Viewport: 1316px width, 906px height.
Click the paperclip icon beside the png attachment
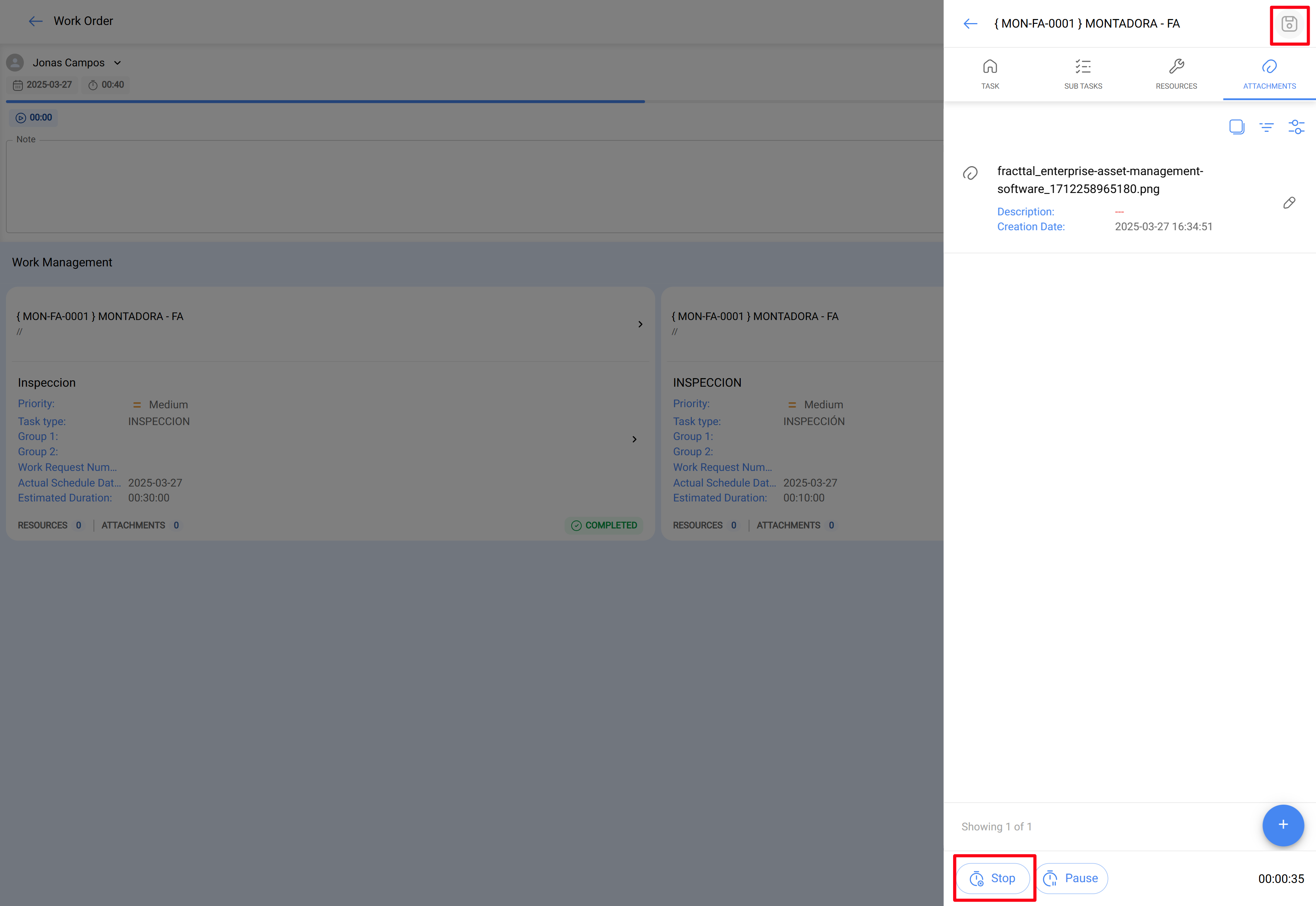970,173
